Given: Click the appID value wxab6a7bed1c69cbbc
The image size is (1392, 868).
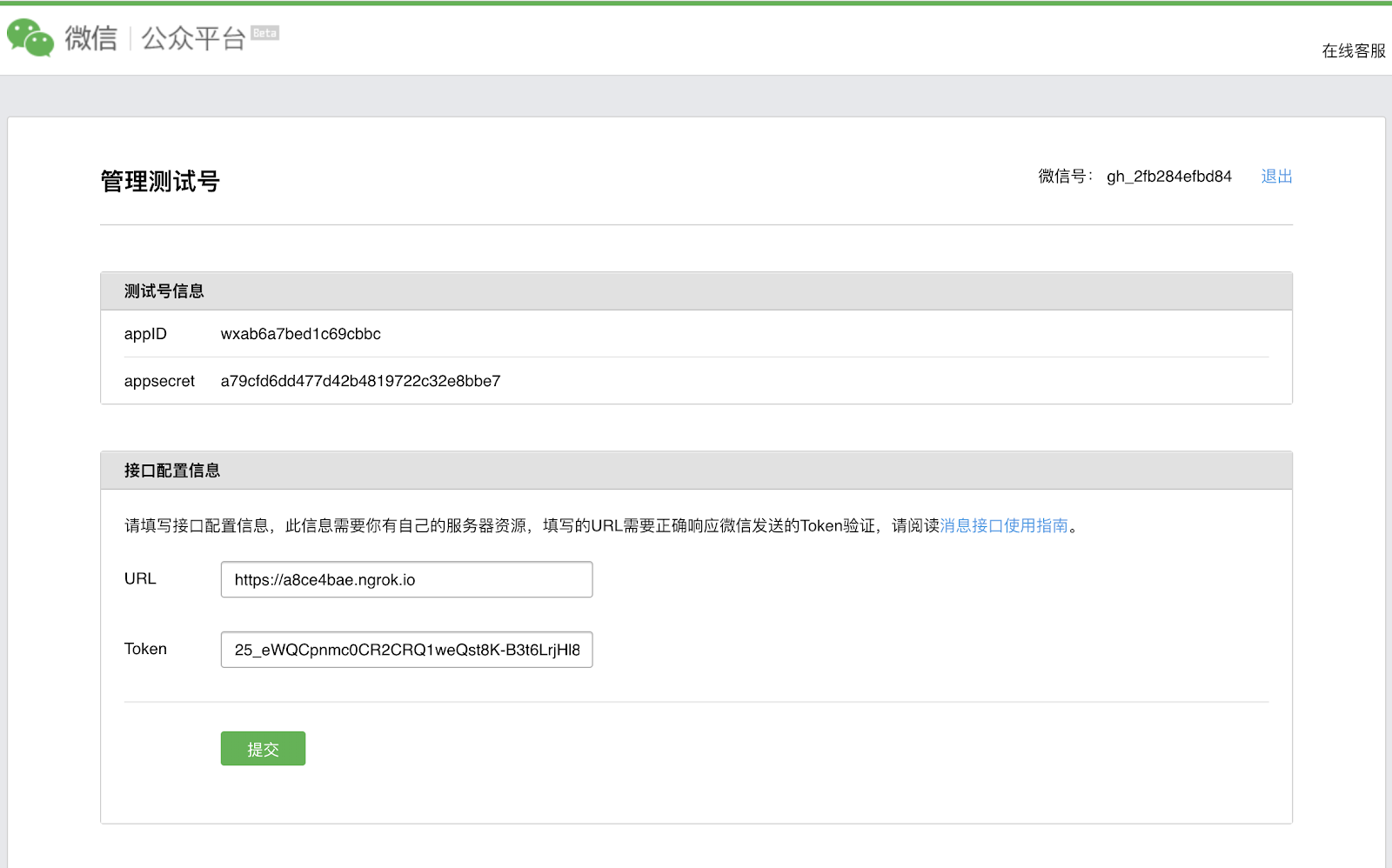Looking at the screenshot, I should (300, 334).
